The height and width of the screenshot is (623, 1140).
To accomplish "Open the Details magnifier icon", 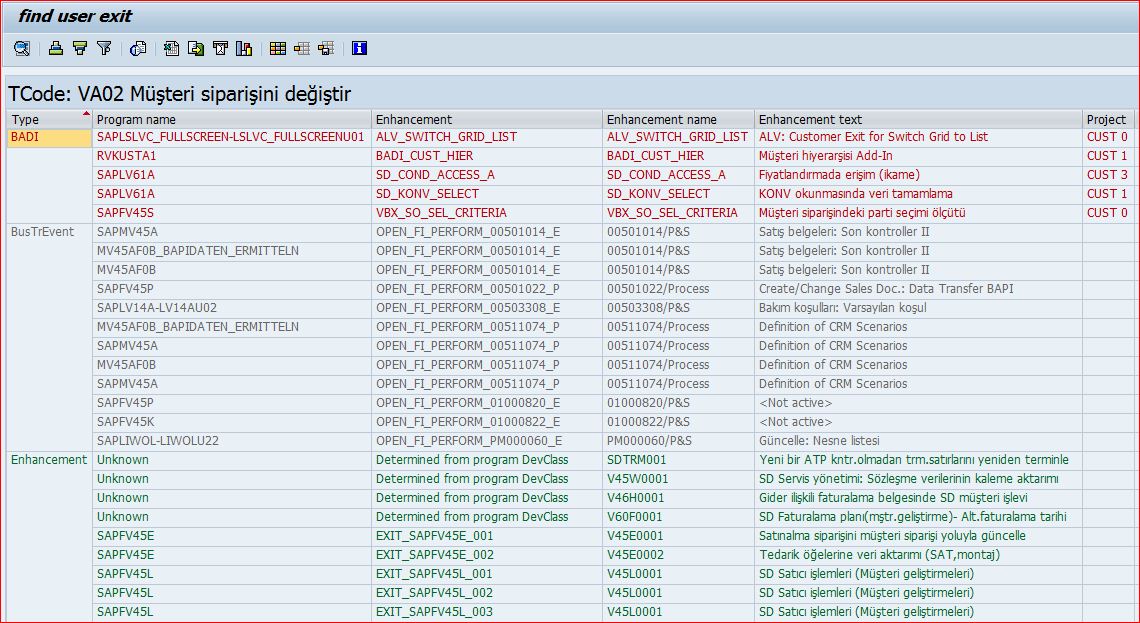I will coord(22,49).
